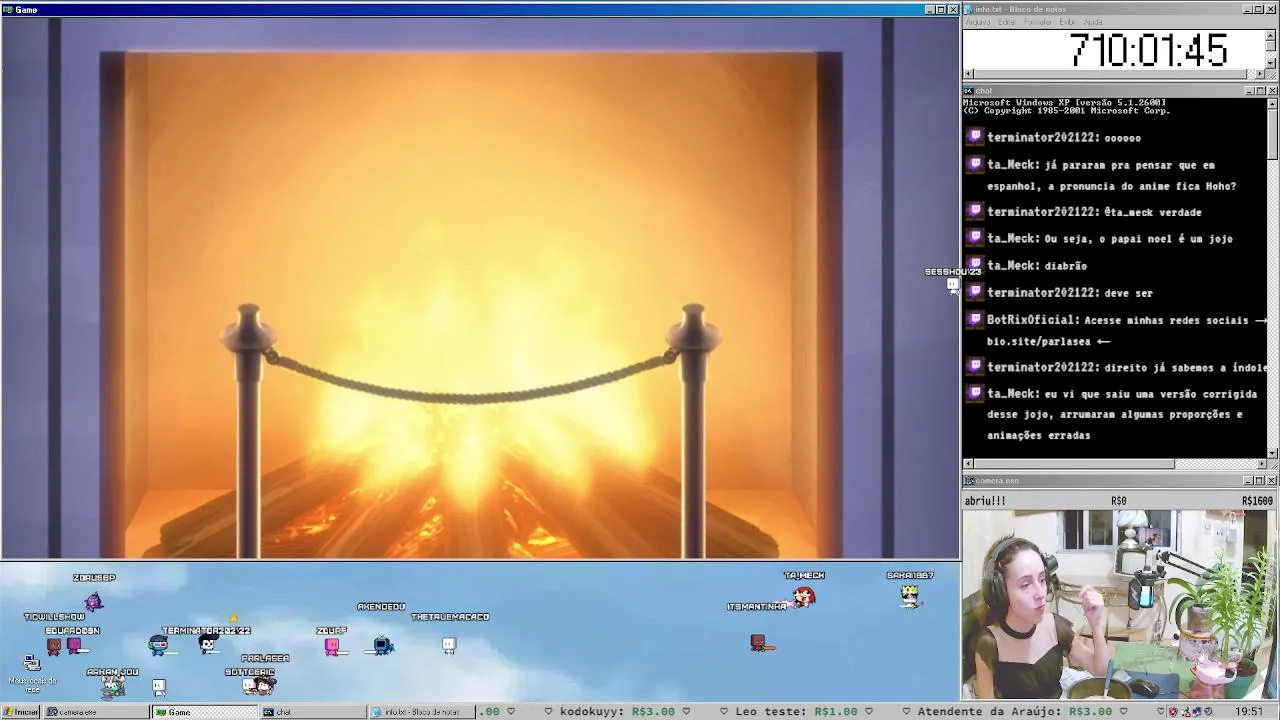Click the SAKA1987 crowned avatar character
Viewport: 1280px width, 720px height.
909,596
